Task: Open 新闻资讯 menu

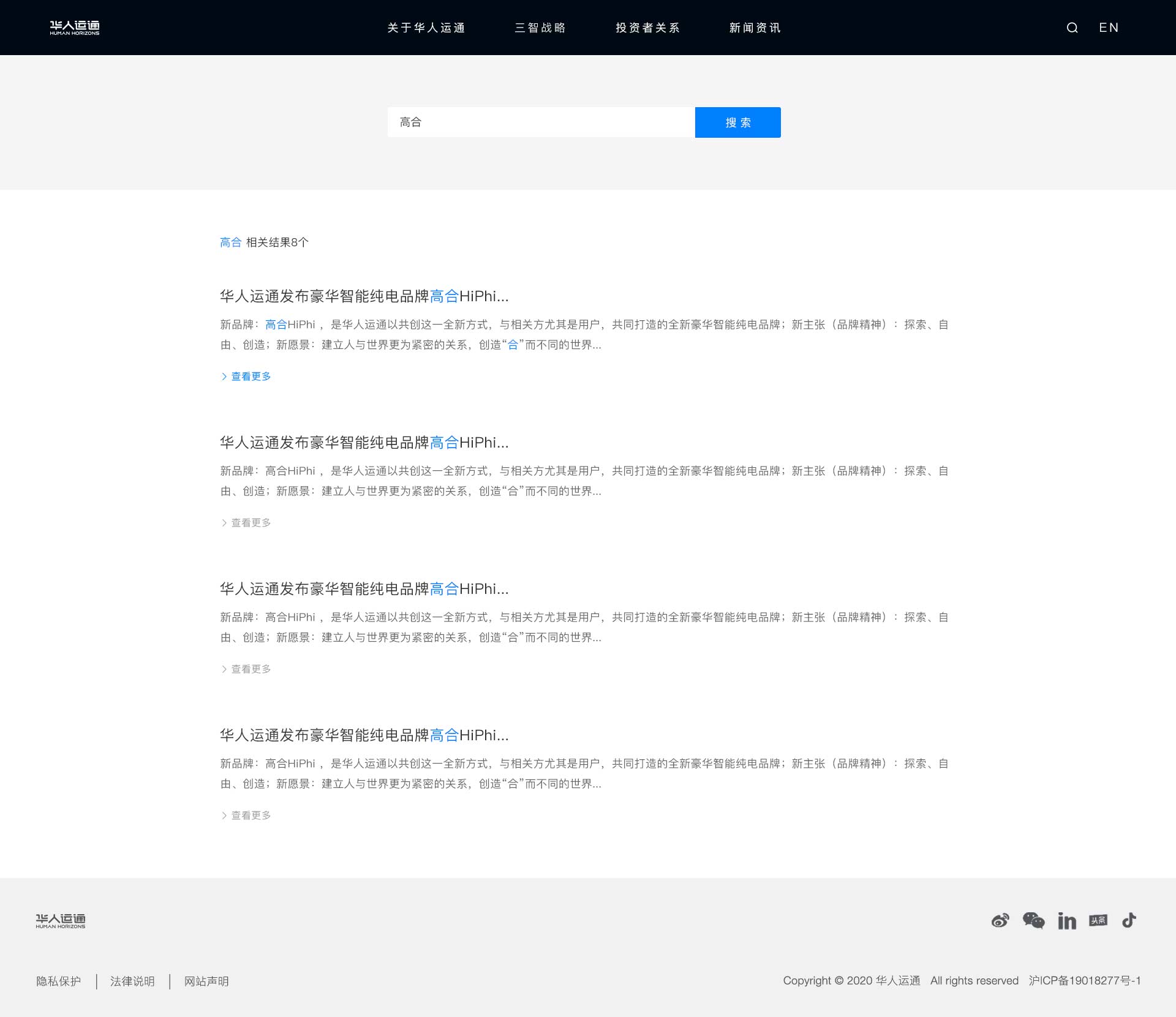Action: coord(755,28)
